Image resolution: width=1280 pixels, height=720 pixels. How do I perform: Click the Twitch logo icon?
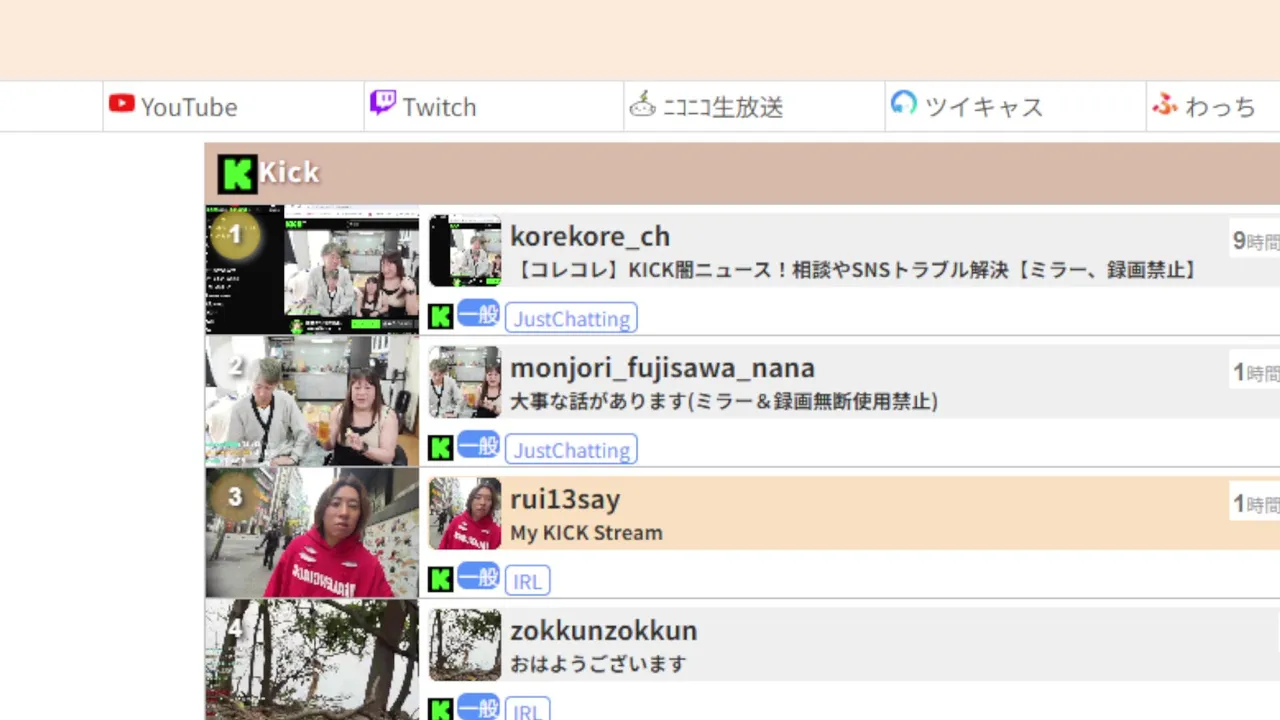click(x=383, y=103)
